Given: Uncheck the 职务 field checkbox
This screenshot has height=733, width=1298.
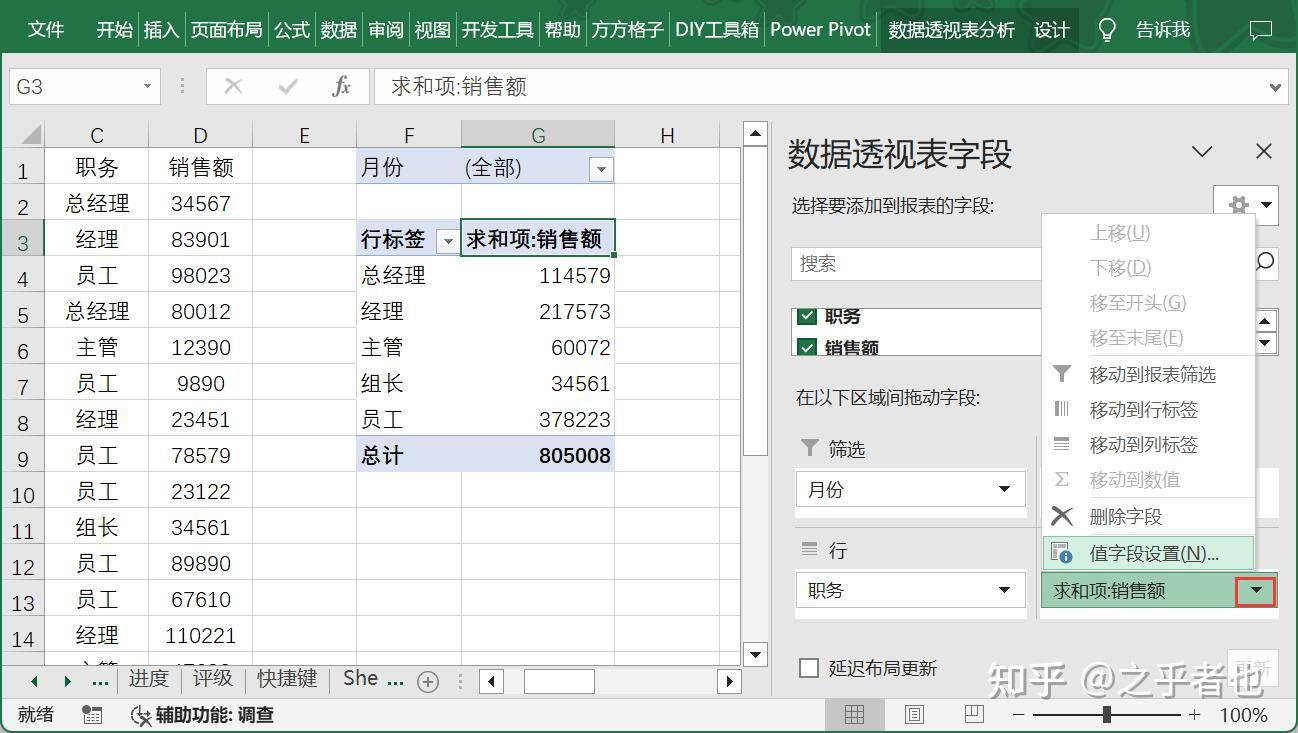Looking at the screenshot, I should tap(807, 316).
